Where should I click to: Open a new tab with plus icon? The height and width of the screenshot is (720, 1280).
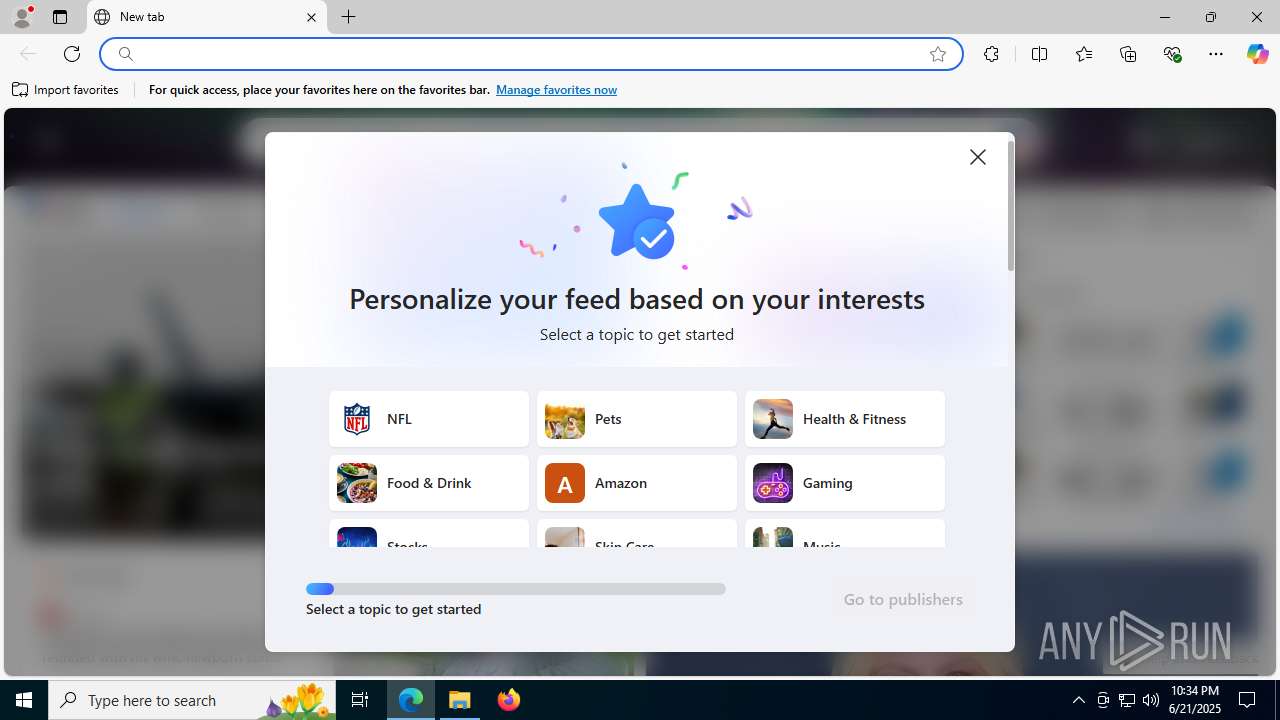pos(348,17)
